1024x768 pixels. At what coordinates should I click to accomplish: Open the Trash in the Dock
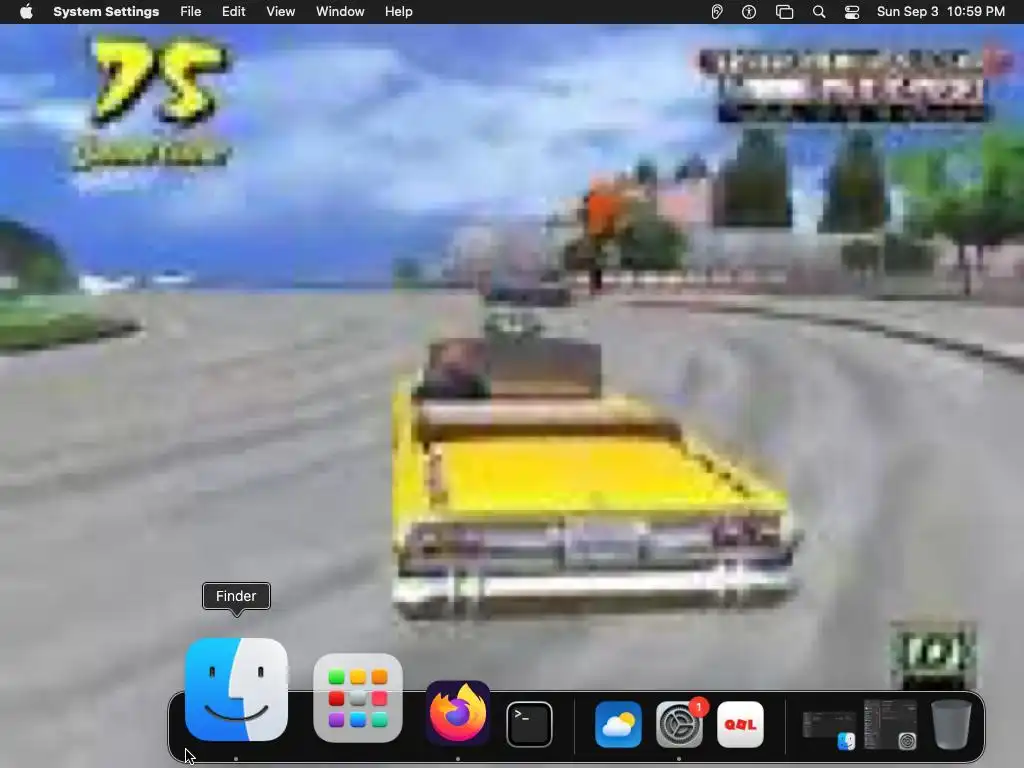click(951, 724)
